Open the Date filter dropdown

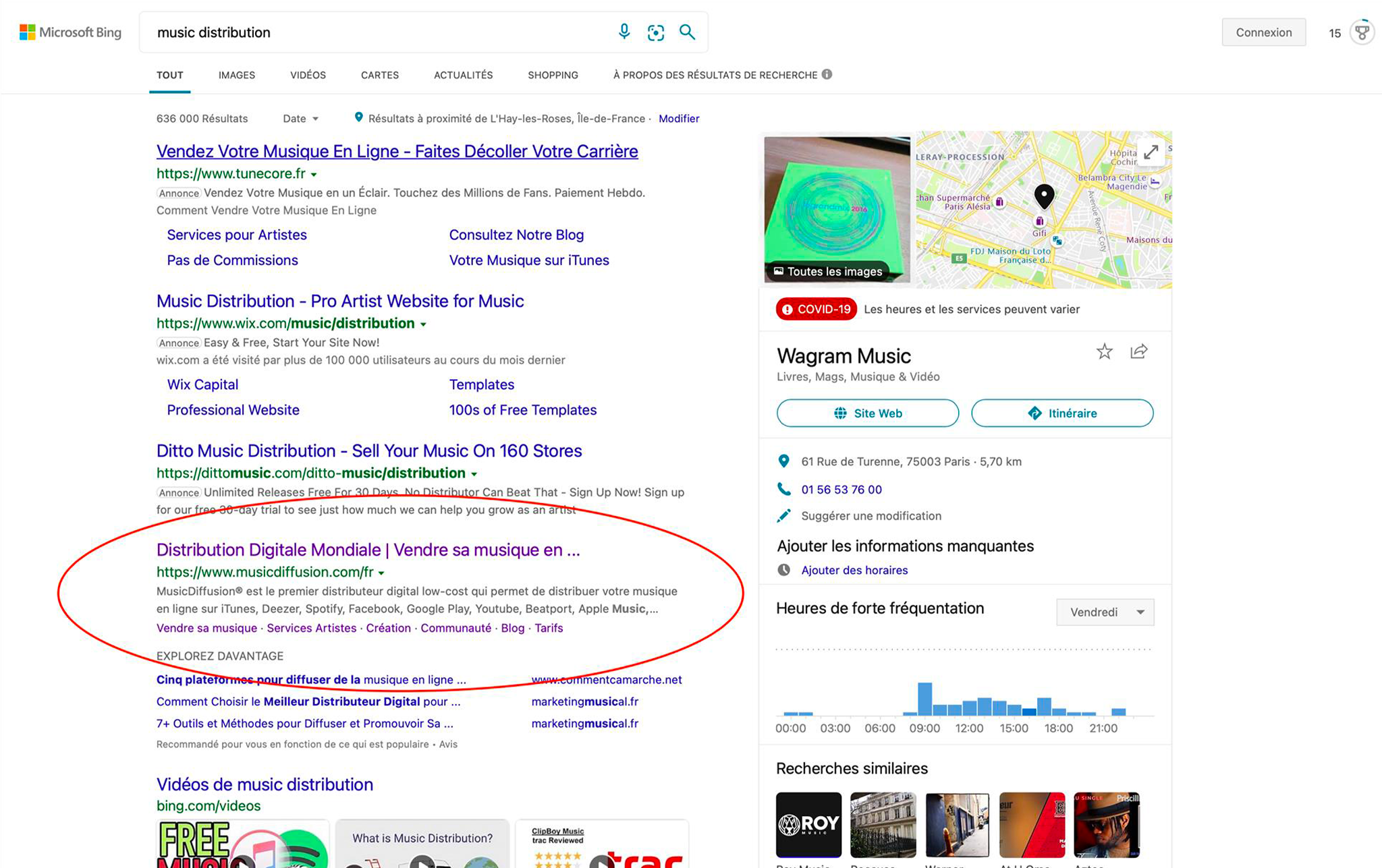pos(301,118)
